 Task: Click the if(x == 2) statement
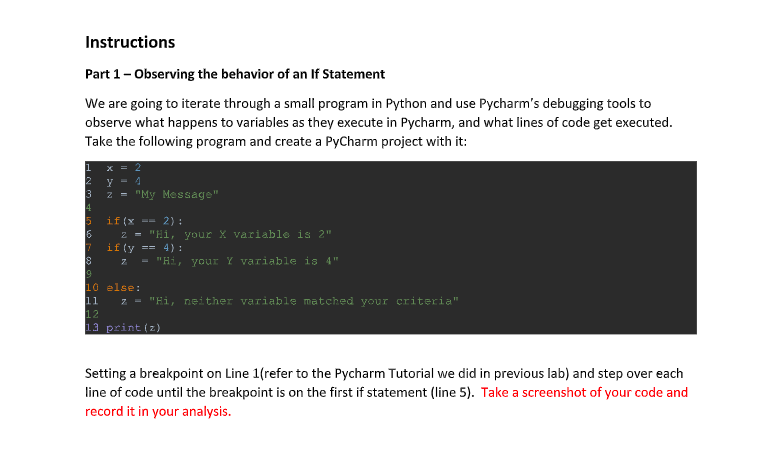pyautogui.click(x=144, y=221)
